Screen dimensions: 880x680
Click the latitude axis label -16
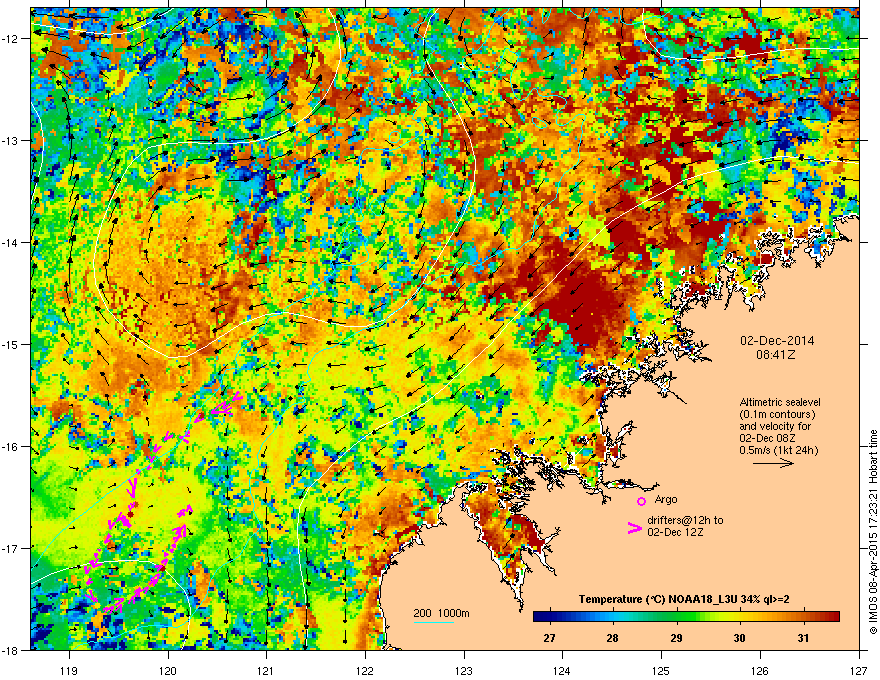(11, 447)
